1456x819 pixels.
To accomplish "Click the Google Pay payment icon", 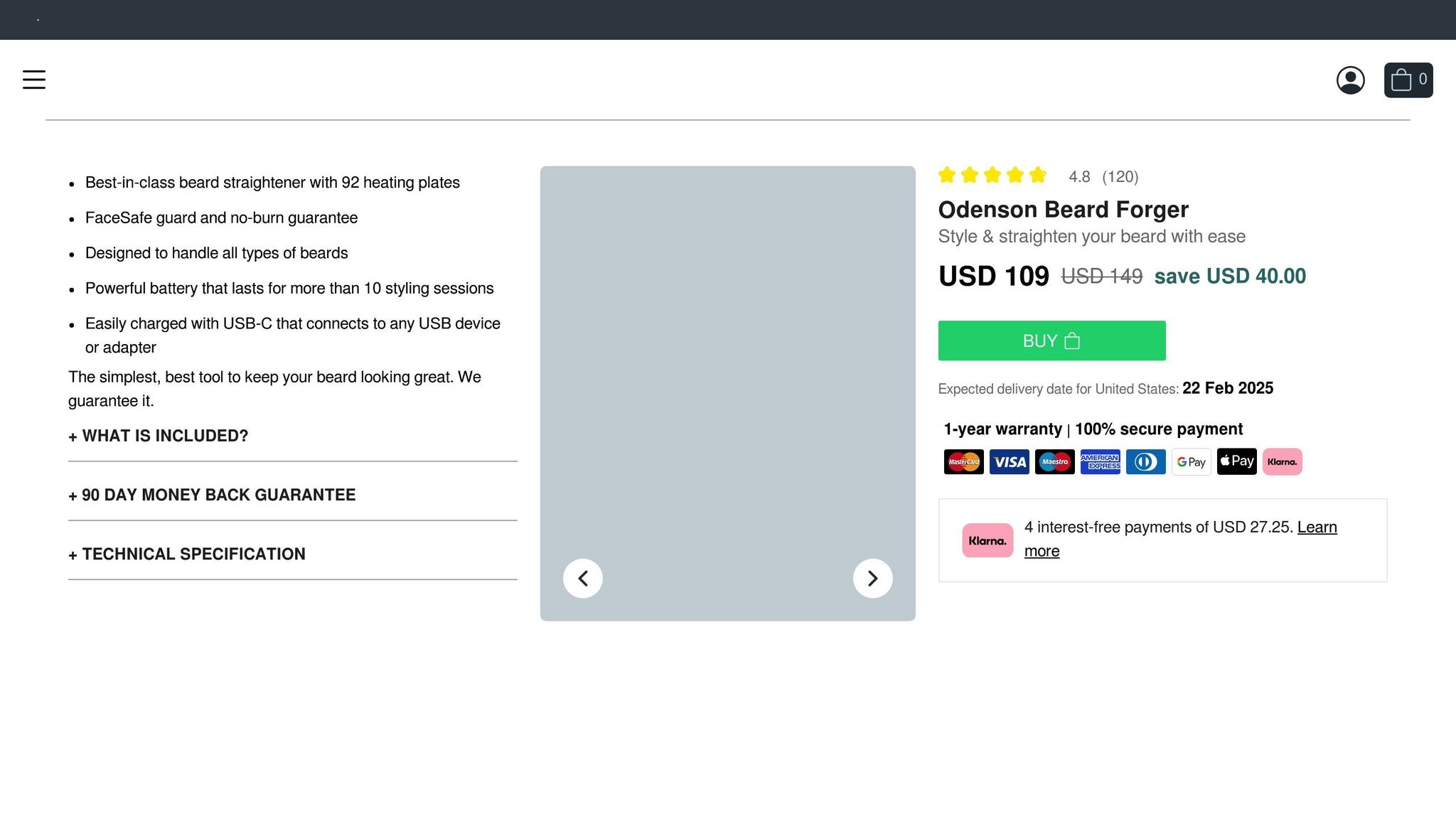I will point(1191,462).
